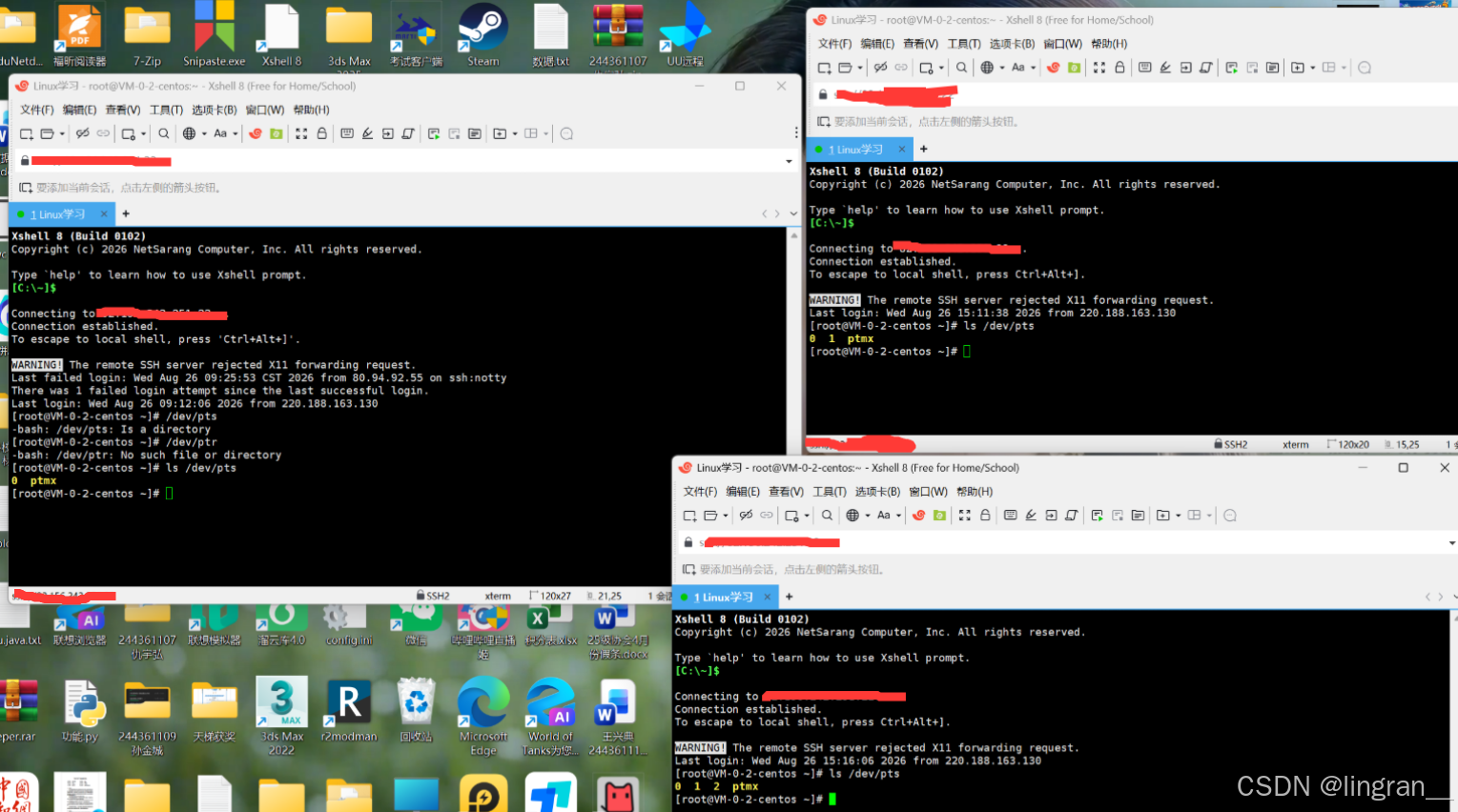Open Find magnifier in left Xshell window
Viewport: 1458px width, 812px height.
point(163,133)
